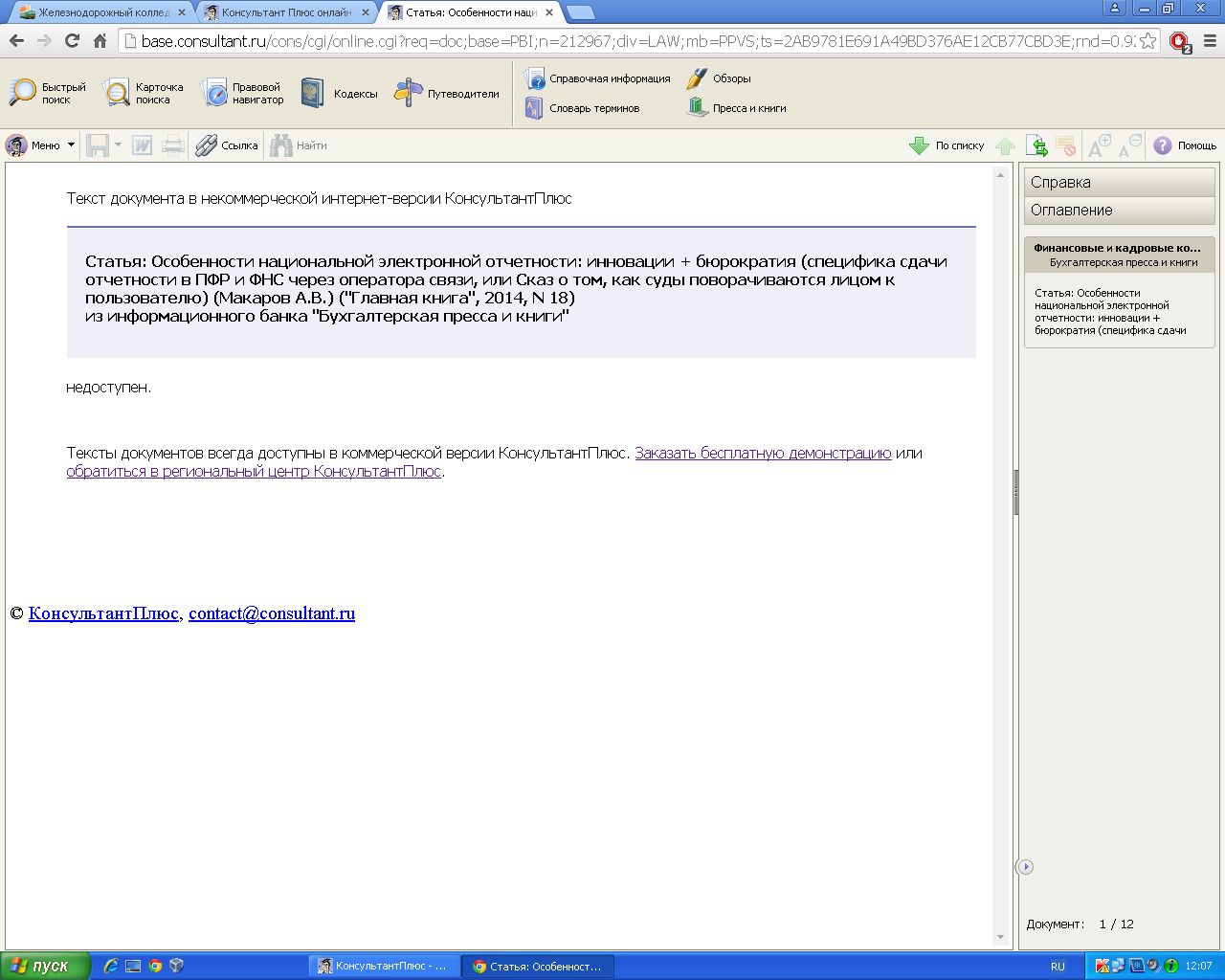Image resolution: width=1225 pixels, height=980 pixels.
Task: Open Карточка поиска search card
Action: (143, 93)
